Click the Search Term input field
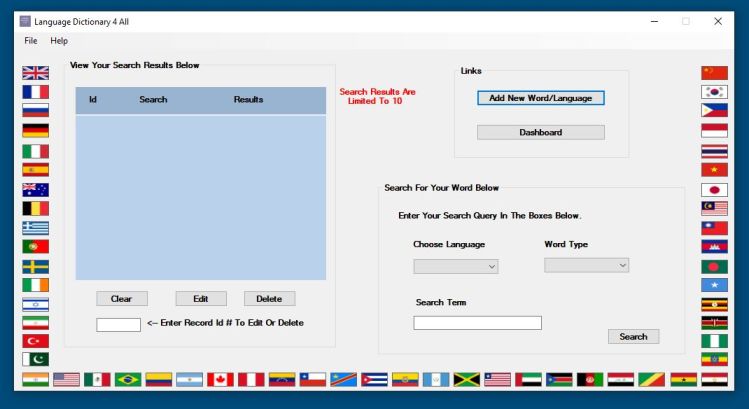Screen dimensions: 749x409 [x=477, y=323]
